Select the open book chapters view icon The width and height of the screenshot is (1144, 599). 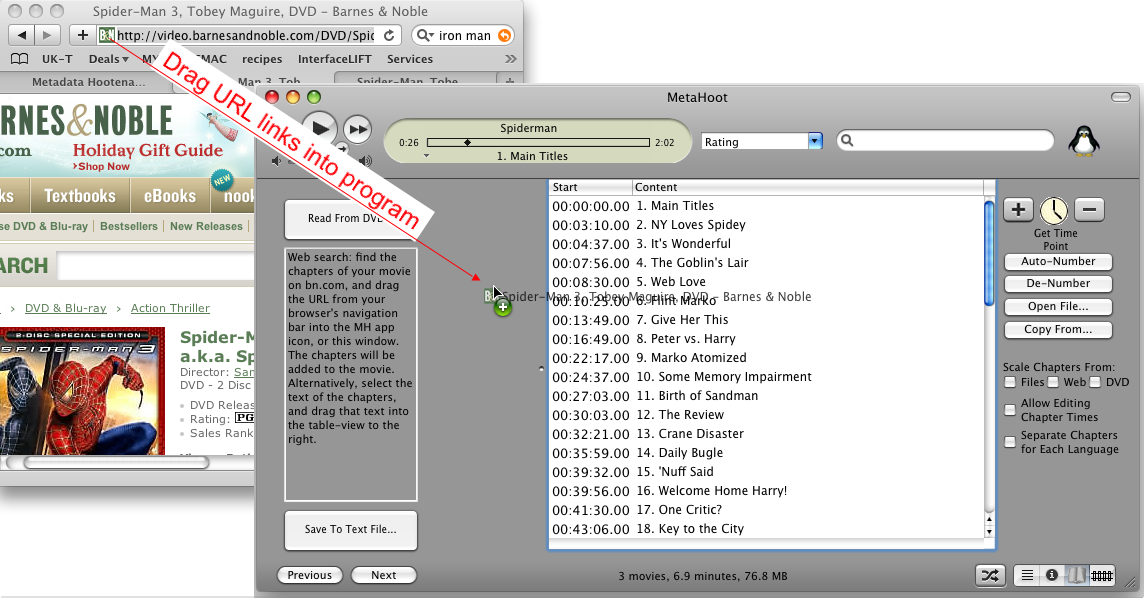(x=1076, y=576)
